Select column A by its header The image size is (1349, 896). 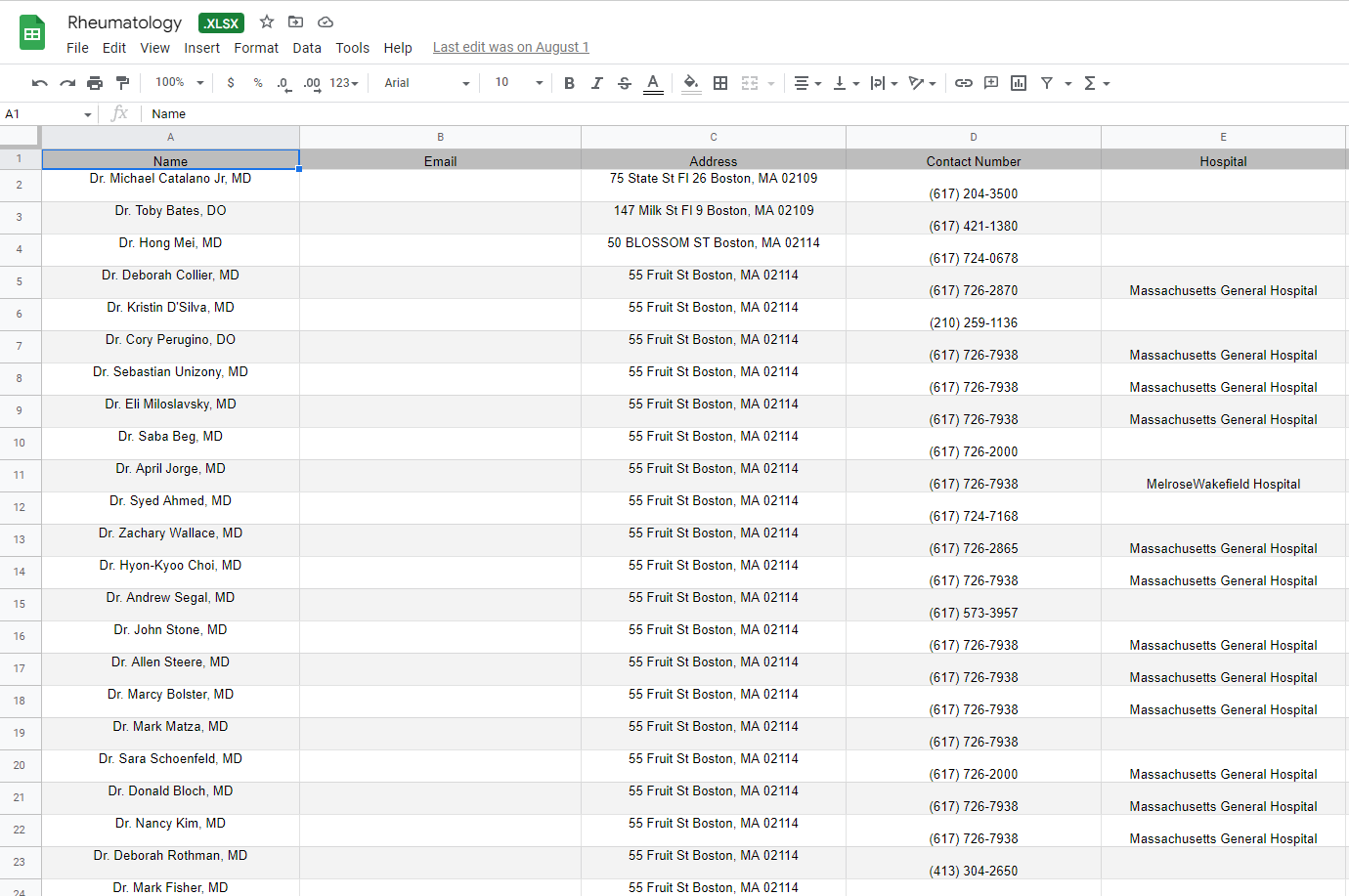pos(170,137)
